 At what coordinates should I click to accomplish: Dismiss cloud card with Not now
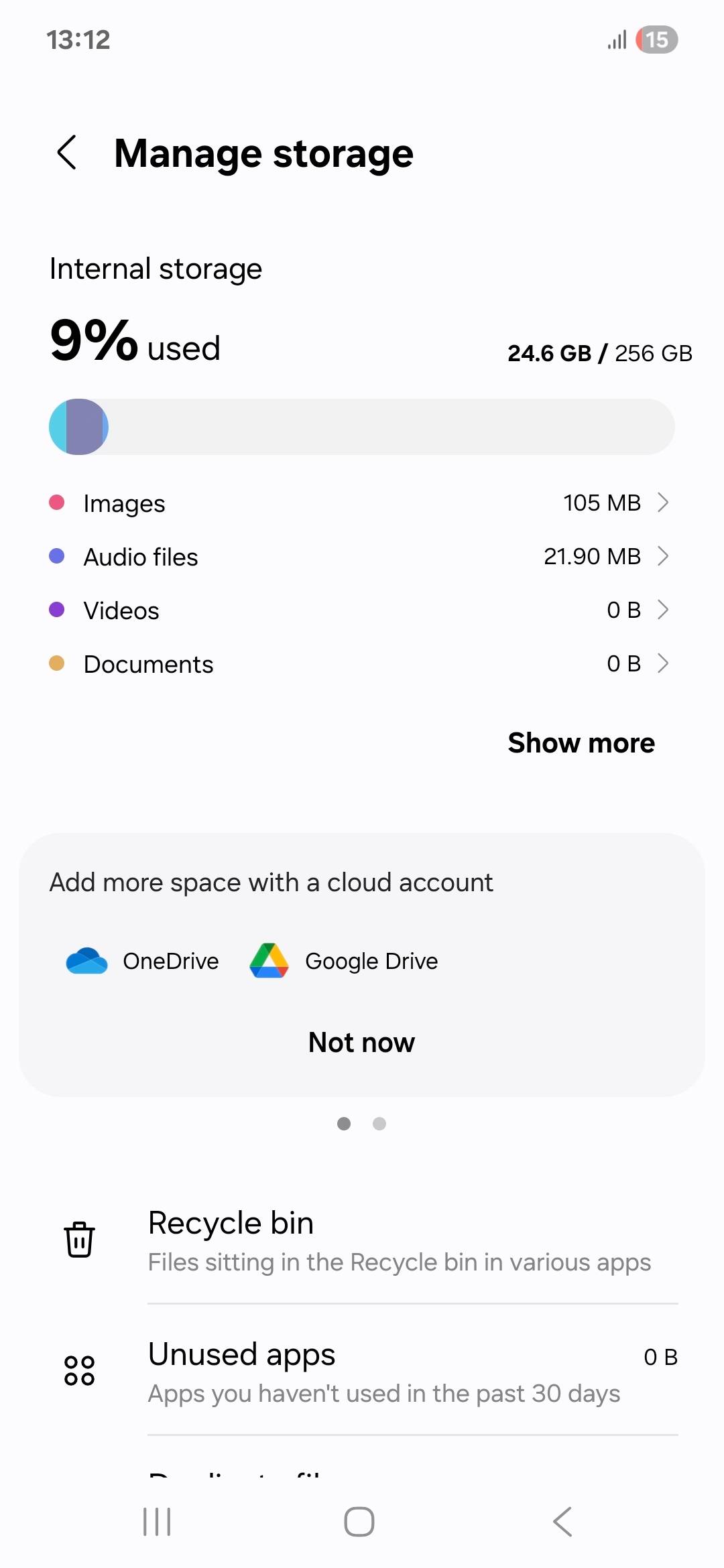[361, 1042]
